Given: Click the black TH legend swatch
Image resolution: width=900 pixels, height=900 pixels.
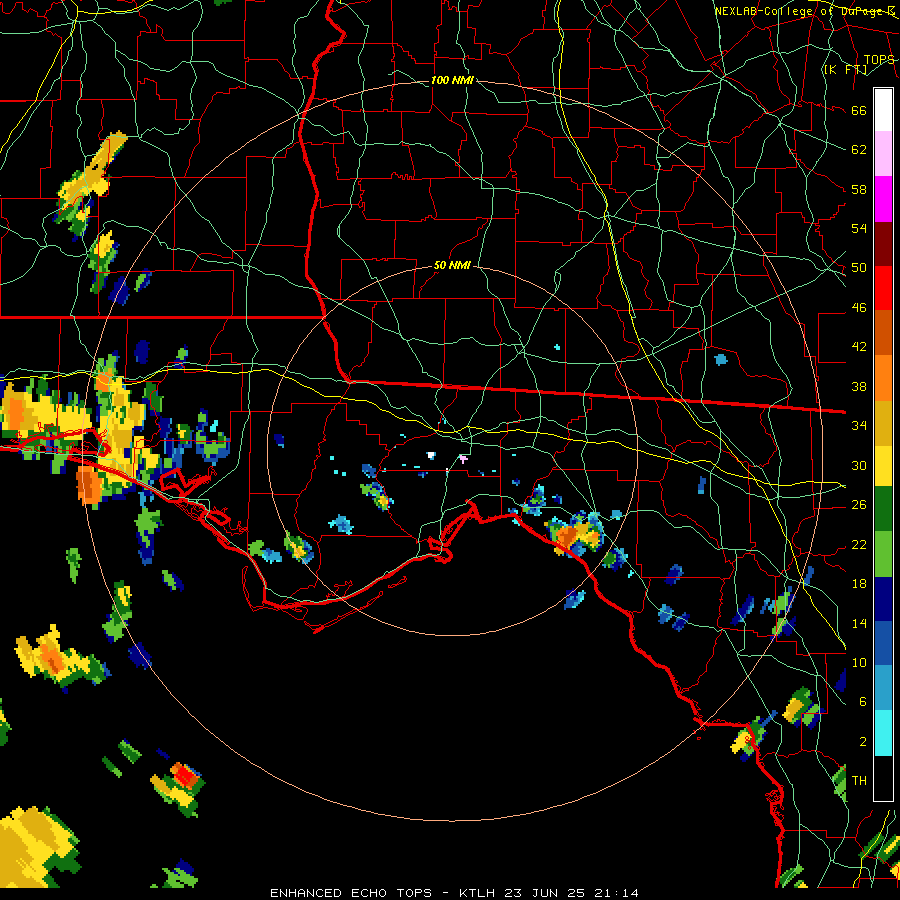Looking at the screenshot, I should (x=883, y=778).
